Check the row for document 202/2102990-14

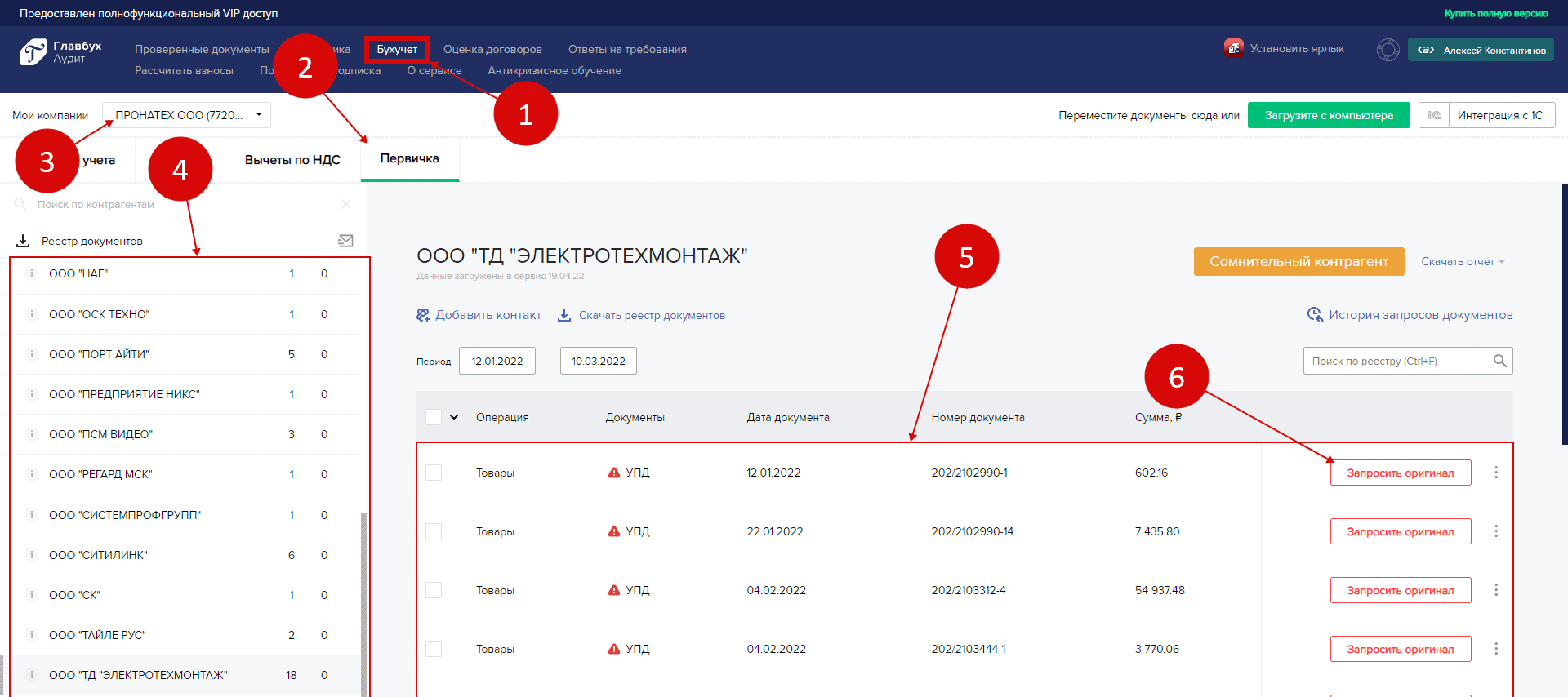point(434,531)
